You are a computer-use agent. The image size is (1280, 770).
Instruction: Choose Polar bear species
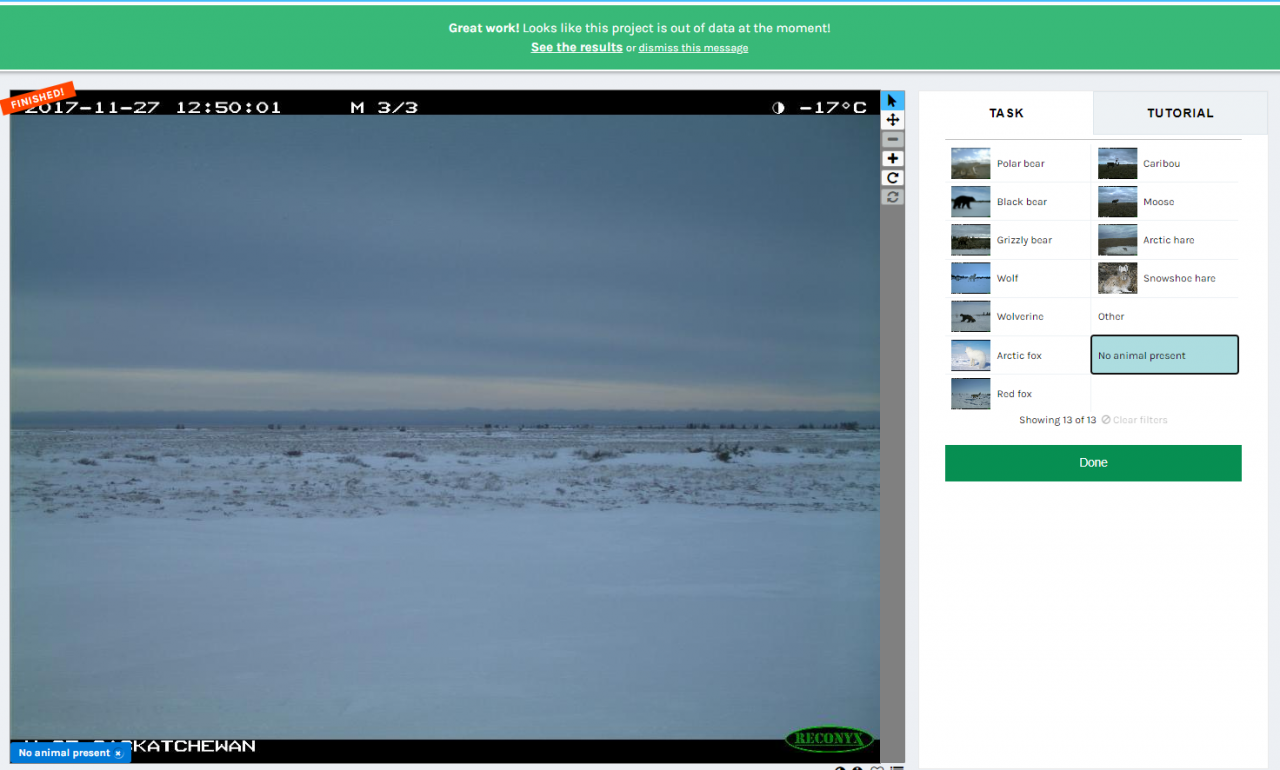(x=1018, y=163)
